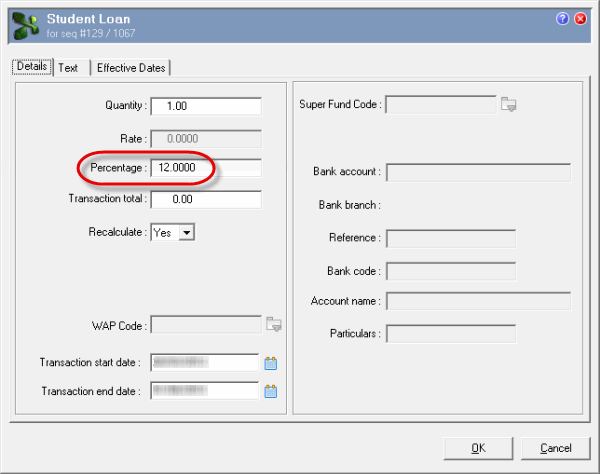Focus the Transaction total field

point(206,199)
